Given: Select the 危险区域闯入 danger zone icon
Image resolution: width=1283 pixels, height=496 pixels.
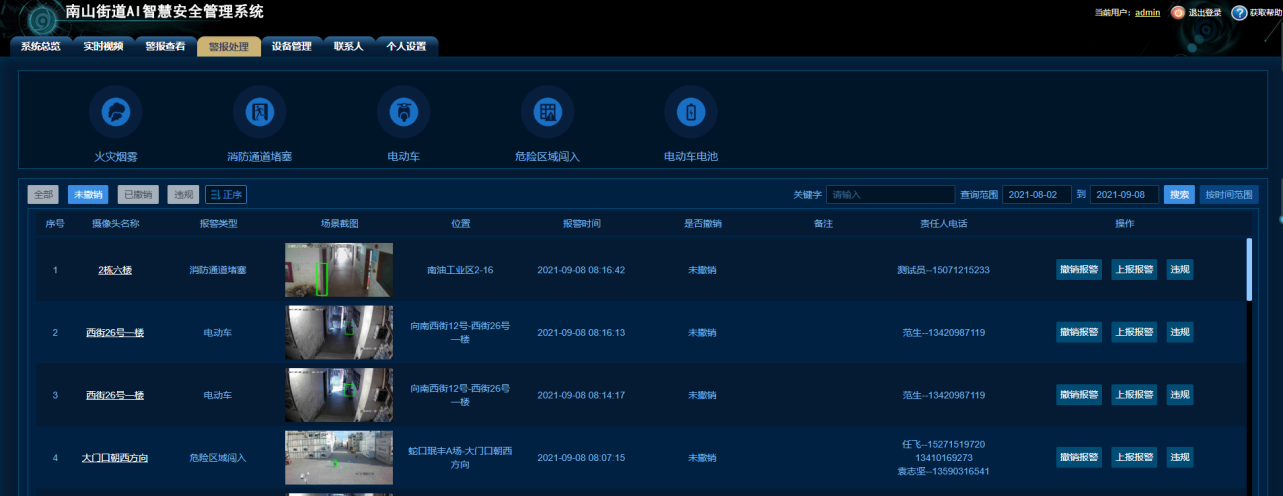Looking at the screenshot, I should 548,112.
